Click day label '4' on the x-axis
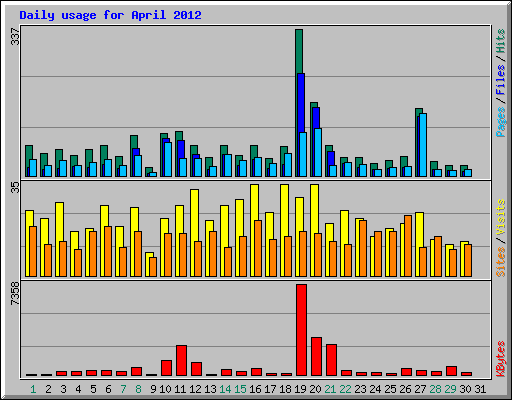Viewport: 512px width, 400px height. point(78,389)
